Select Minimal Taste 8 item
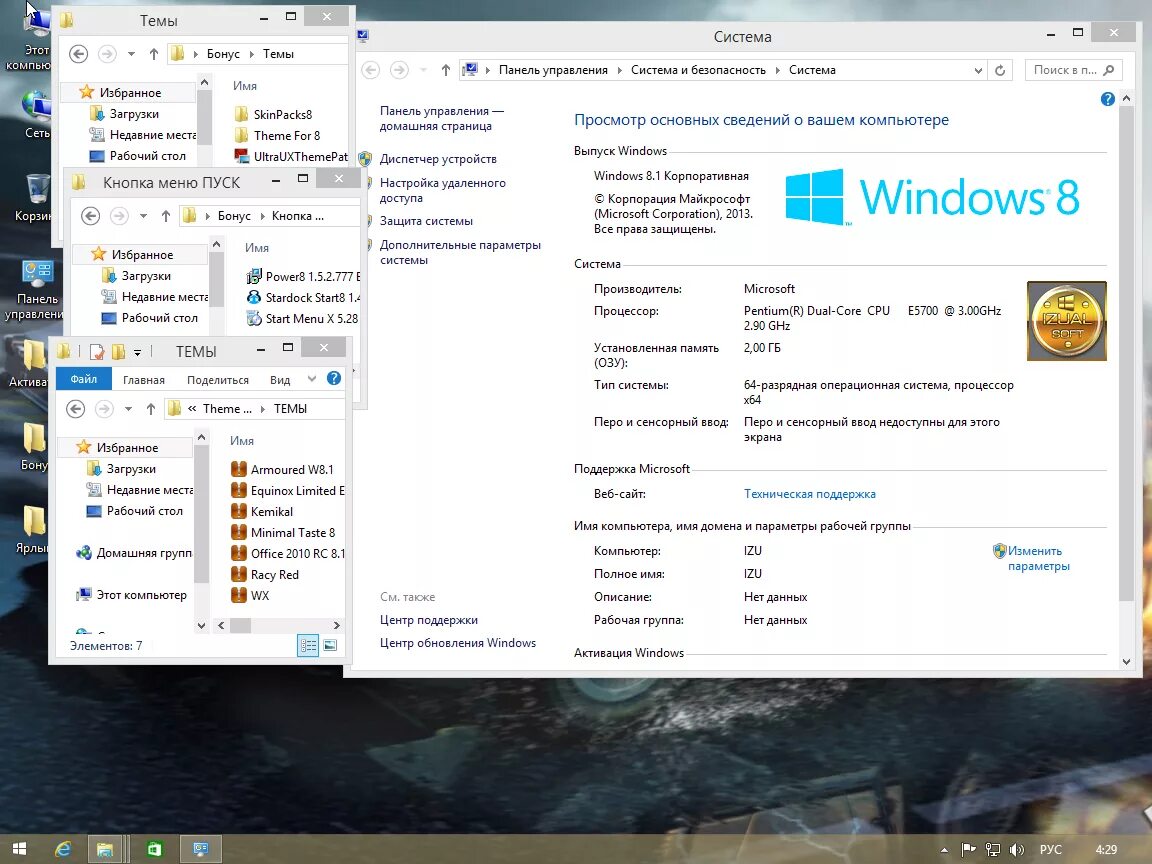Viewport: 1152px width, 864px height. (x=283, y=533)
